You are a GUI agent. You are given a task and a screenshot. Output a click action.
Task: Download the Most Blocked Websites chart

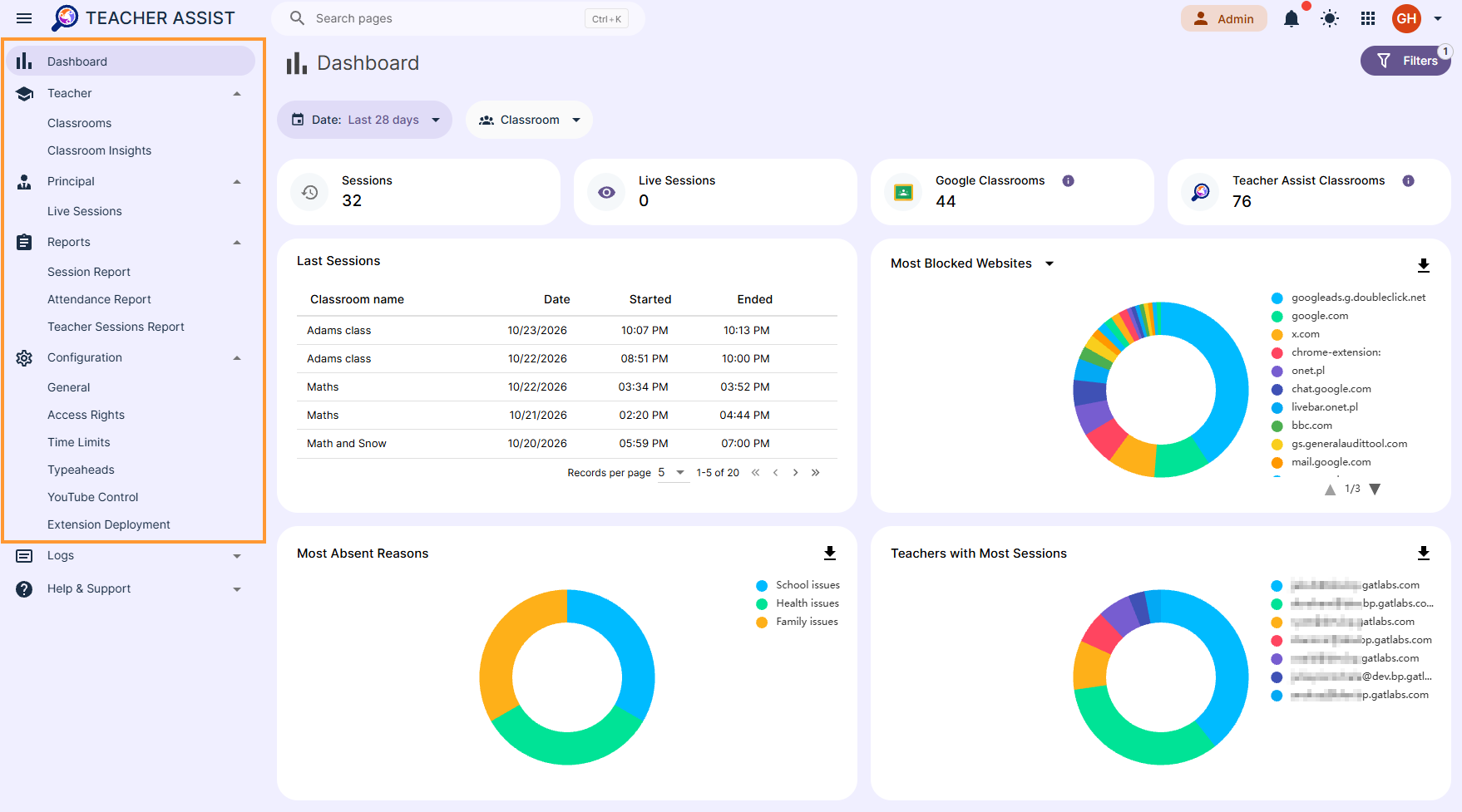coord(1423,265)
